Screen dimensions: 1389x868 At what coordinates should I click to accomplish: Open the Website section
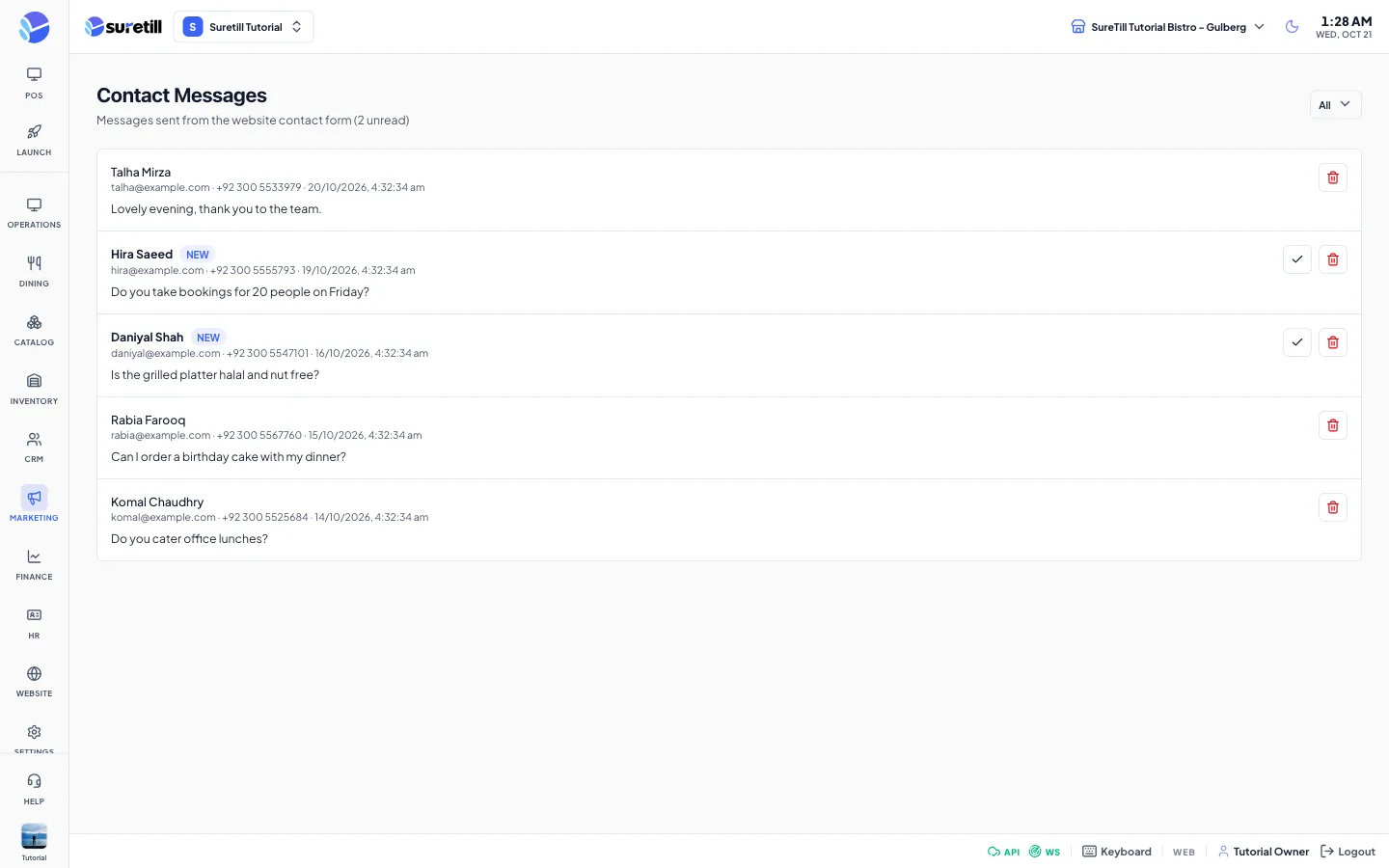(34, 682)
